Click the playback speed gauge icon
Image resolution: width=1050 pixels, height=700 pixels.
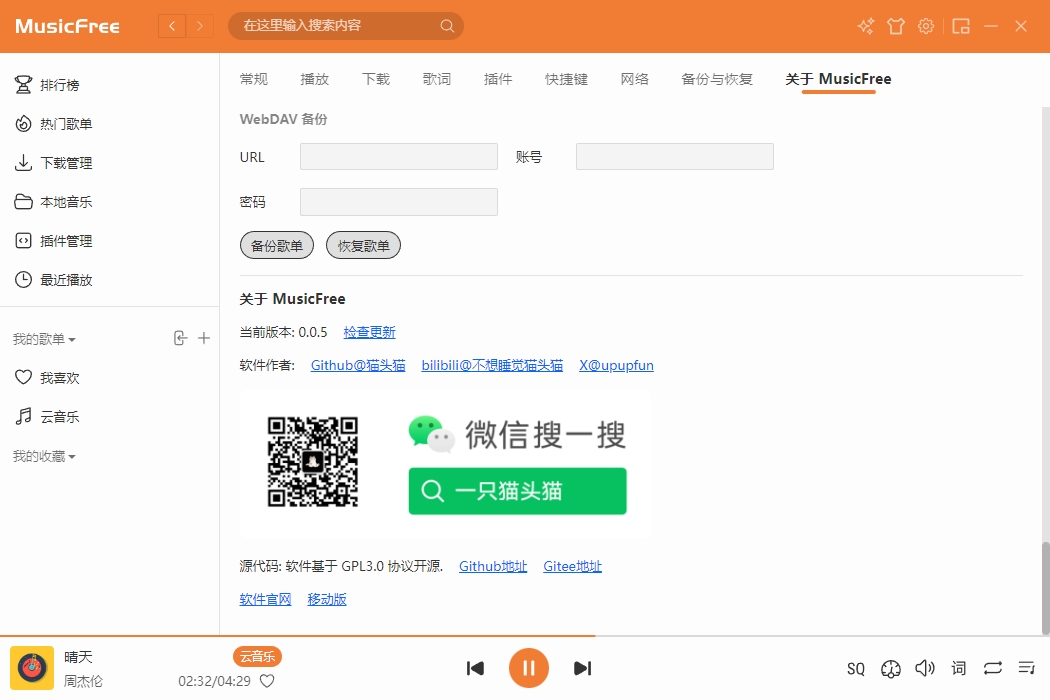(x=891, y=668)
